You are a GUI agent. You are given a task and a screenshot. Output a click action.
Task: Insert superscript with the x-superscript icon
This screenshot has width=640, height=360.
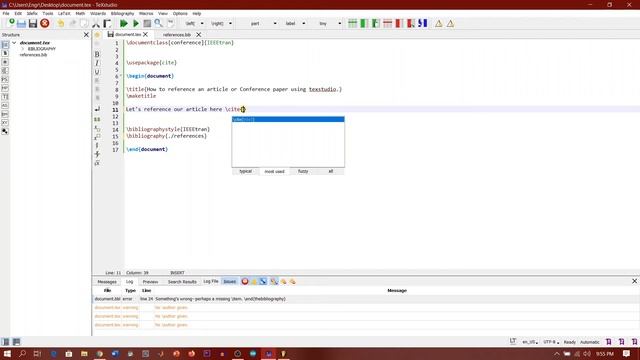pos(97,137)
